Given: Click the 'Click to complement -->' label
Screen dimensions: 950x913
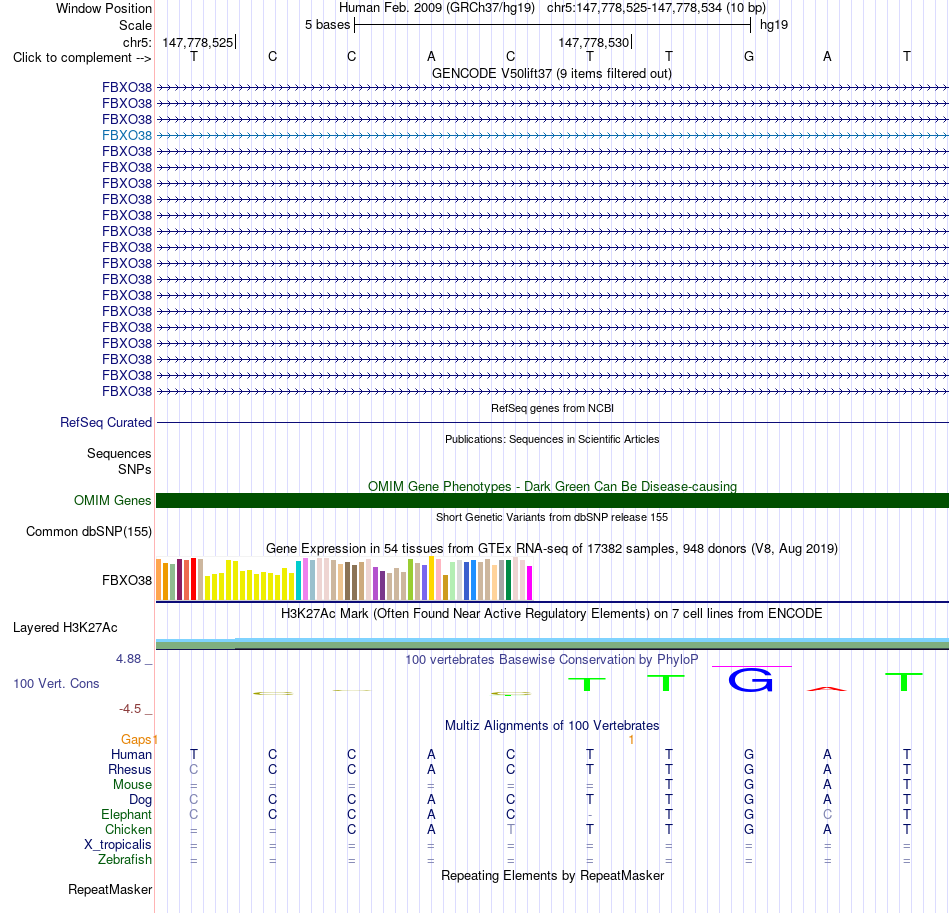Looking at the screenshot, I should point(82,58).
